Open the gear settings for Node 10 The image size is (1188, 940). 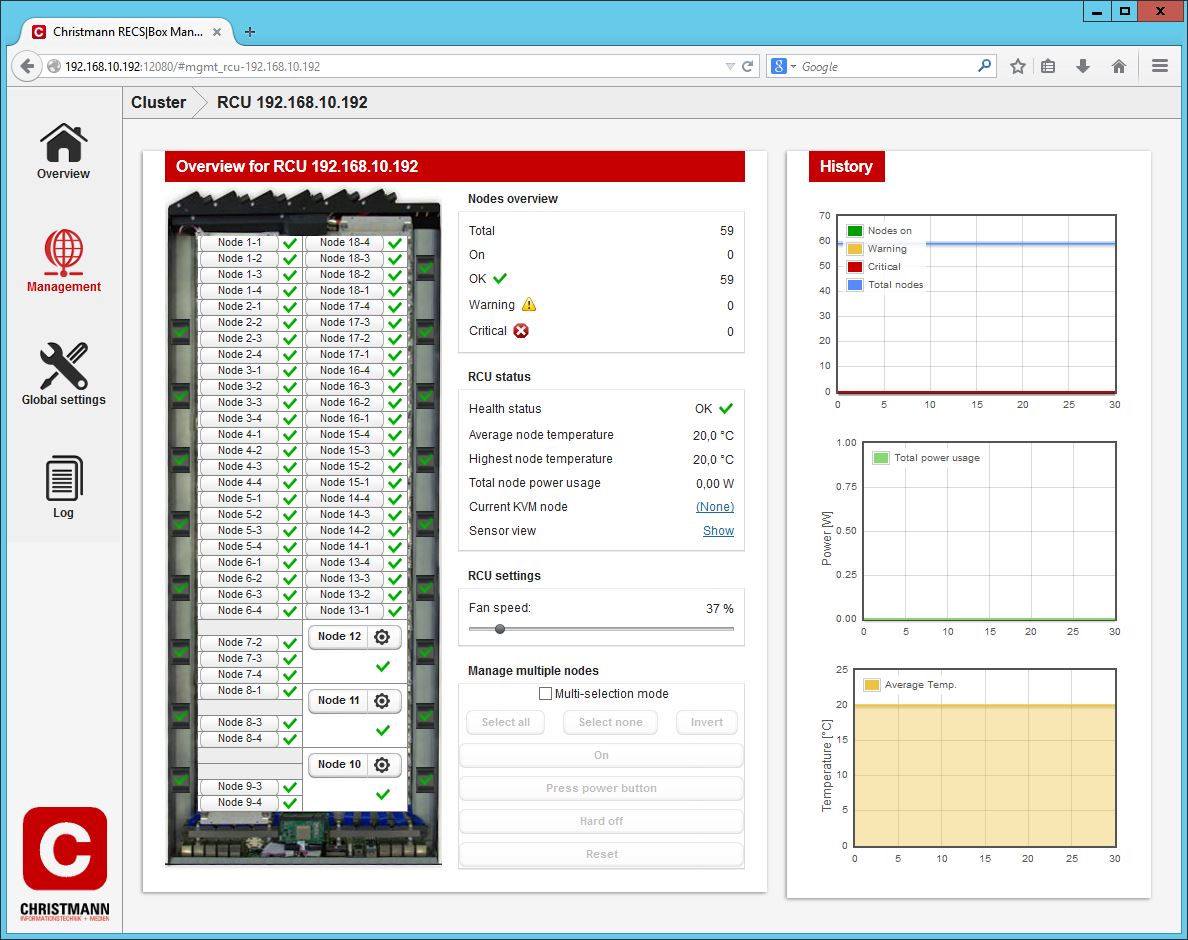tap(382, 765)
